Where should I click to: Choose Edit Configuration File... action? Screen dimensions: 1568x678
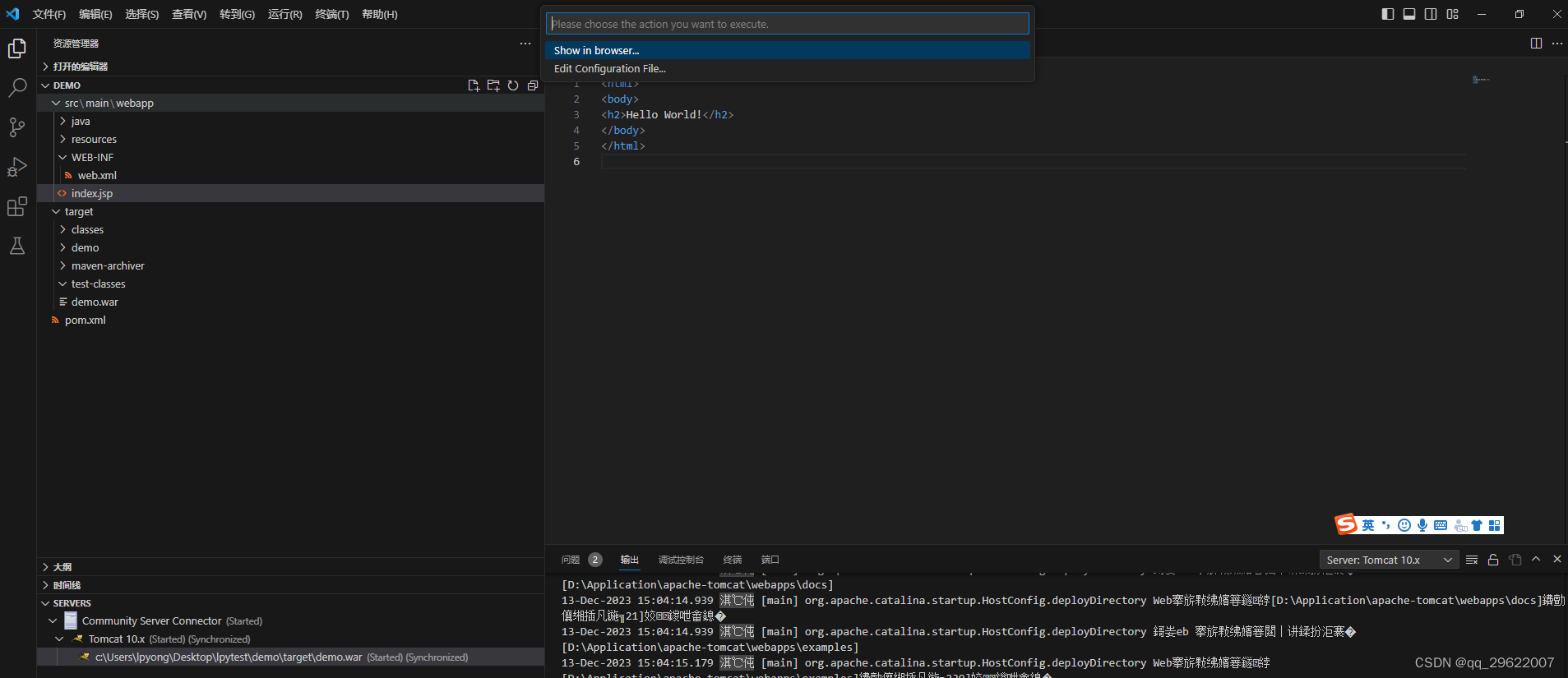[788, 69]
